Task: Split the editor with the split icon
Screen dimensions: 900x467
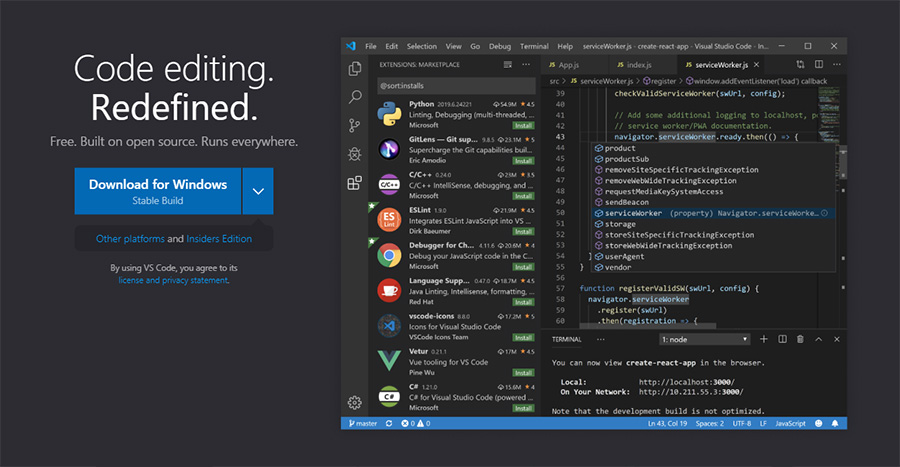Action: click(x=819, y=64)
